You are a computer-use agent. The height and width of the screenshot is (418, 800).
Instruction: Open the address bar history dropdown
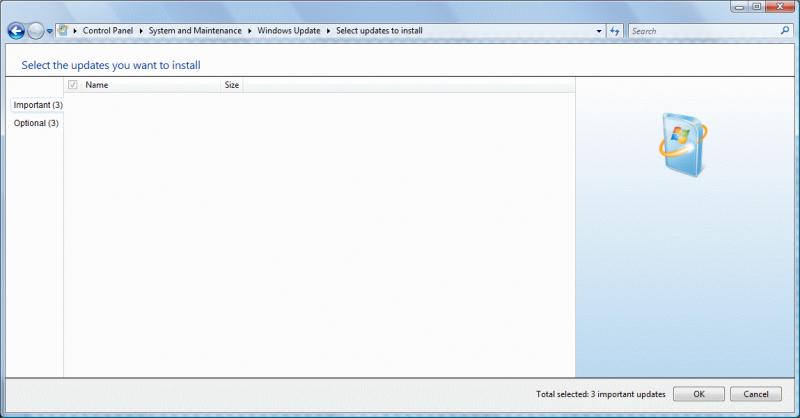tap(599, 31)
